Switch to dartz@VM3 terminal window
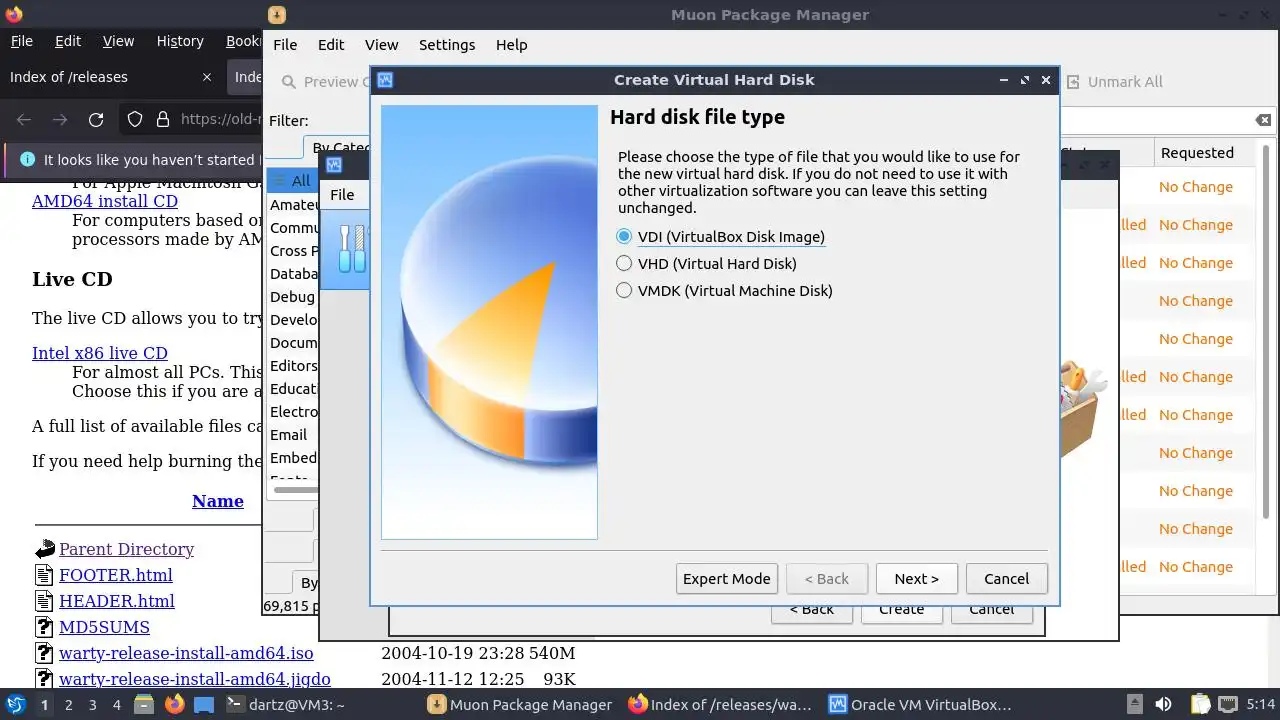The image size is (1280, 720). pyautogui.click(x=284, y=705)
